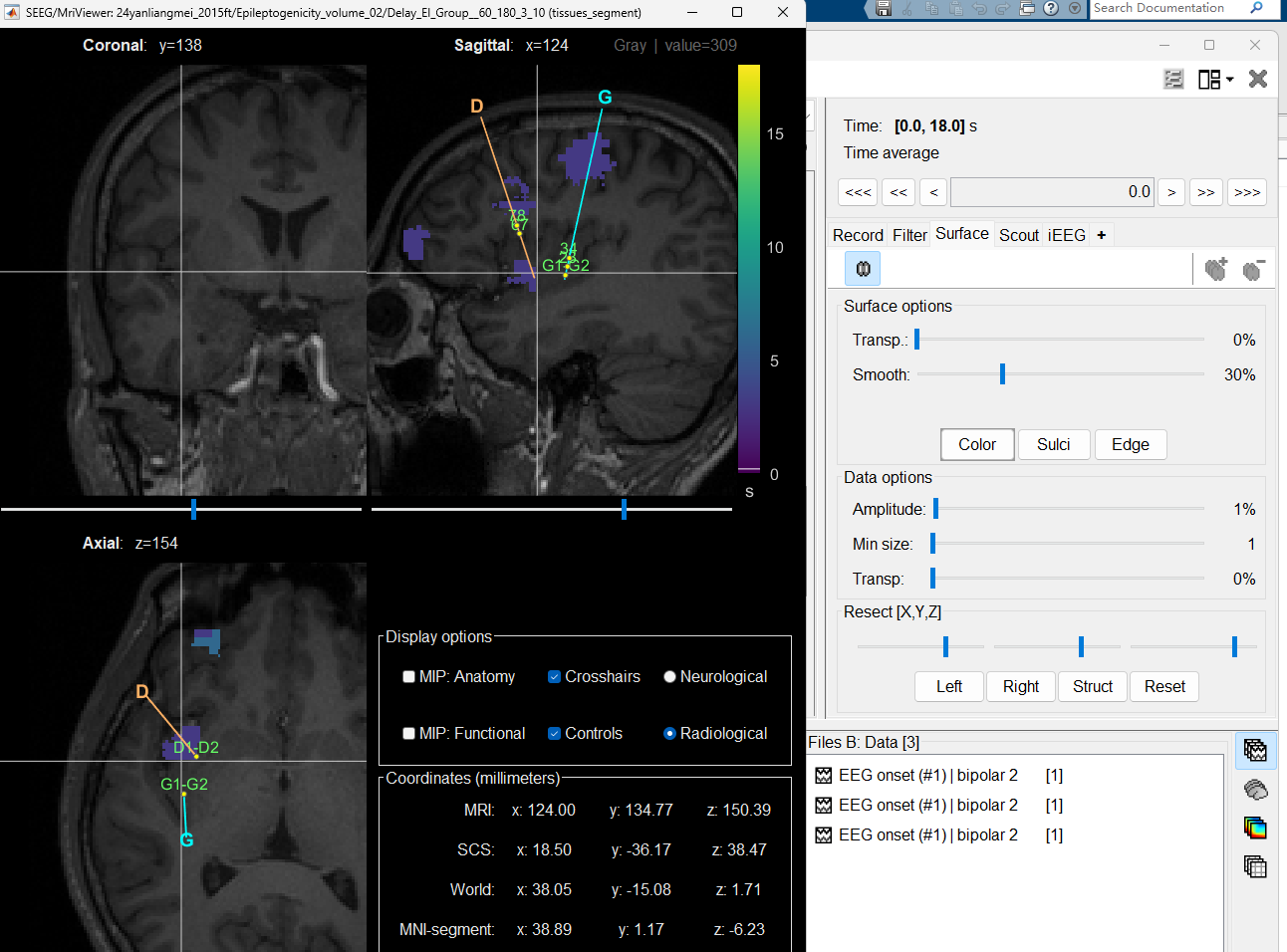Step back with the << time button
This screenshot has height=952, width=1287.
point(899,192)
